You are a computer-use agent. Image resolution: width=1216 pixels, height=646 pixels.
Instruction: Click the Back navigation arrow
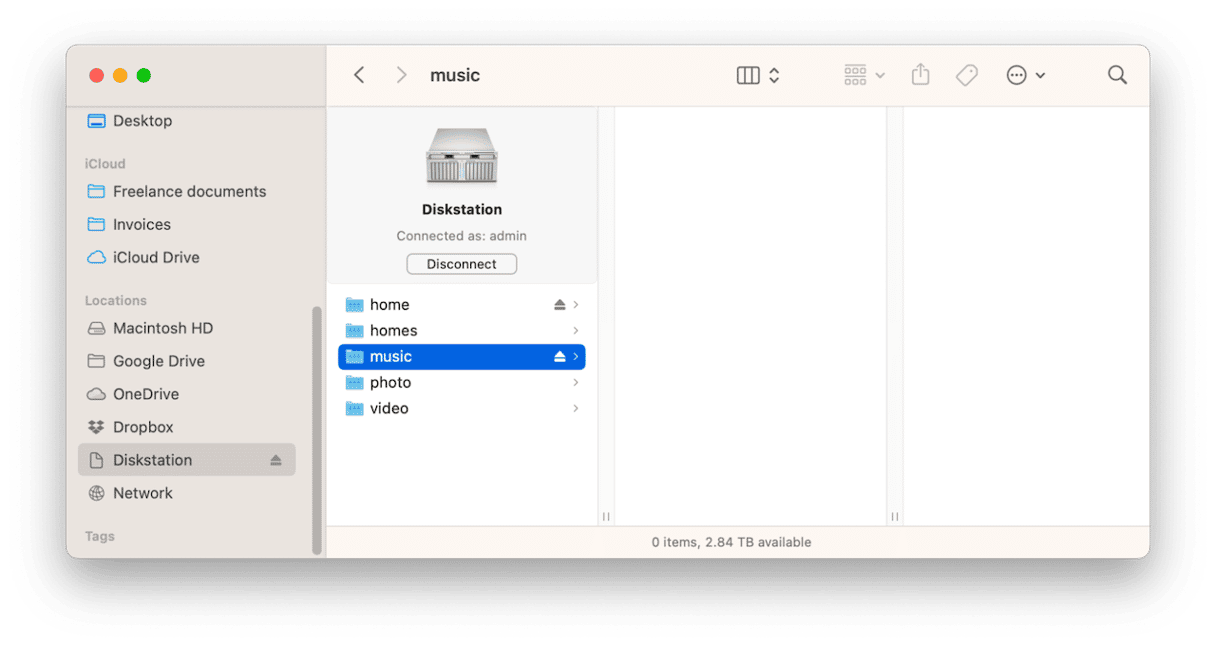click(359, 74)
